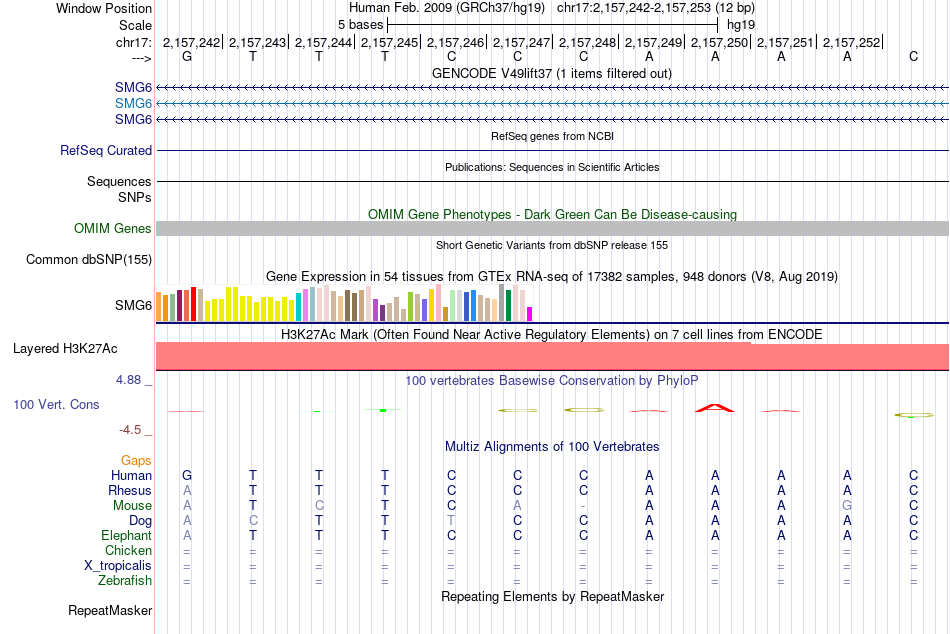Click the SNPs track label
950x634 pixels.
135,197
